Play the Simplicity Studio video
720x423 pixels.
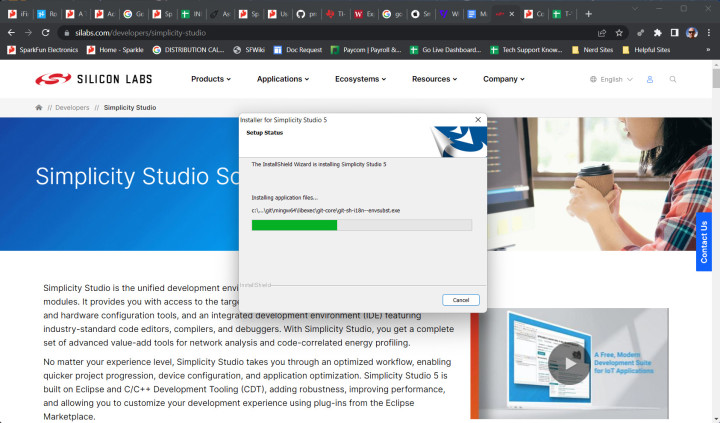point(569,364)
